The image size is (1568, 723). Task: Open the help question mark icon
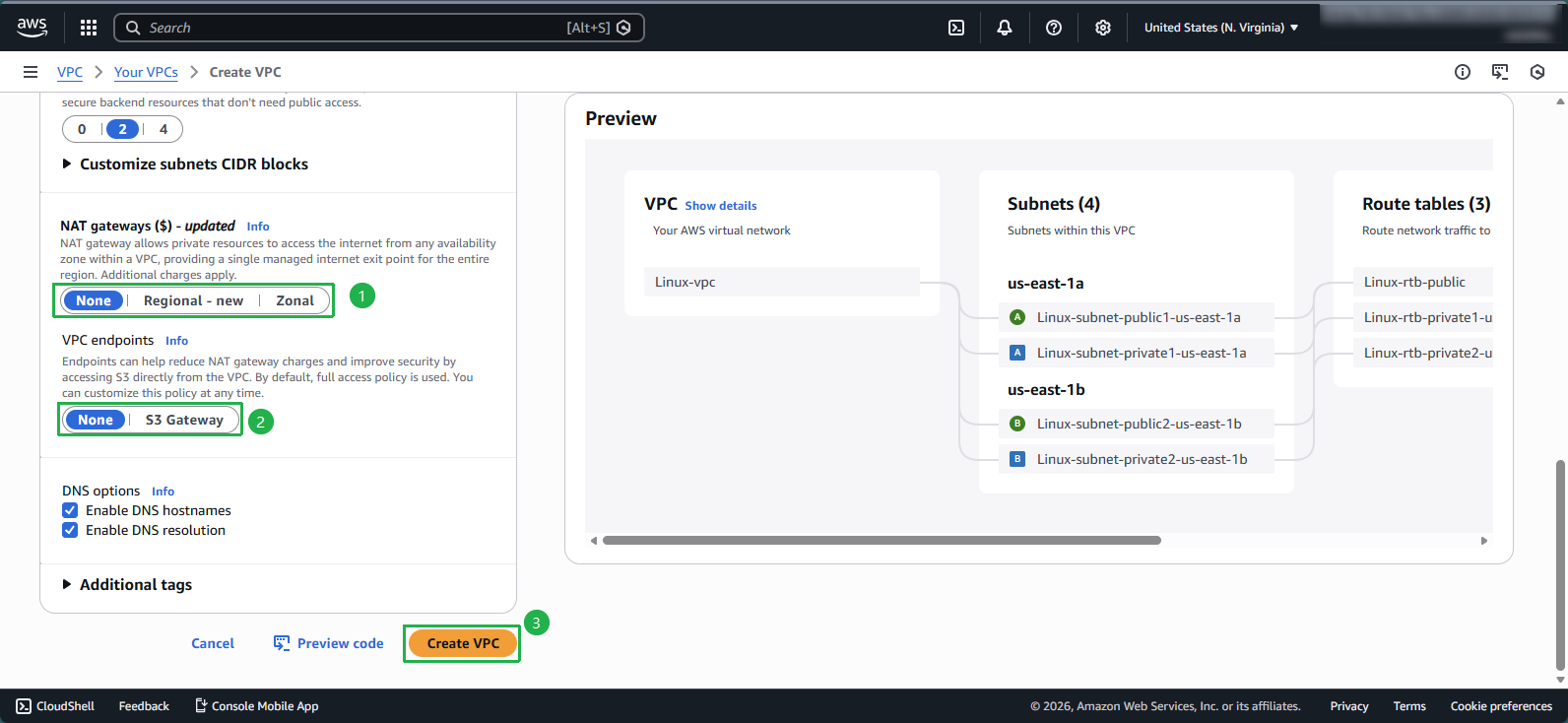[1054, 28]
